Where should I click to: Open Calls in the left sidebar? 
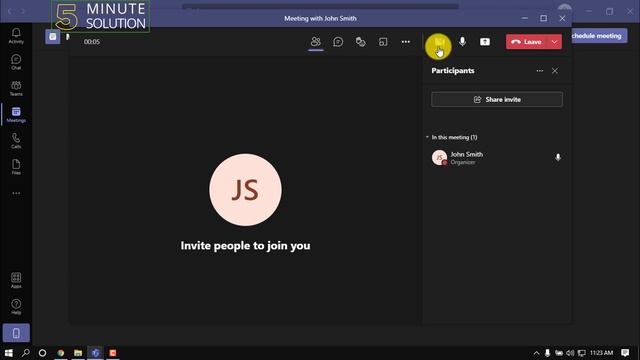[16, 141]
